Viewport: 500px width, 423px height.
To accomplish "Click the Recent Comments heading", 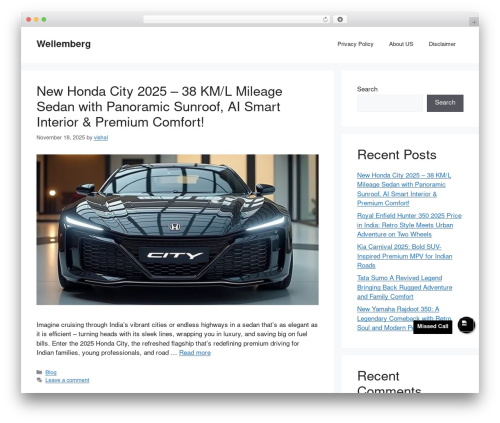I will click(x=389, y=383).
